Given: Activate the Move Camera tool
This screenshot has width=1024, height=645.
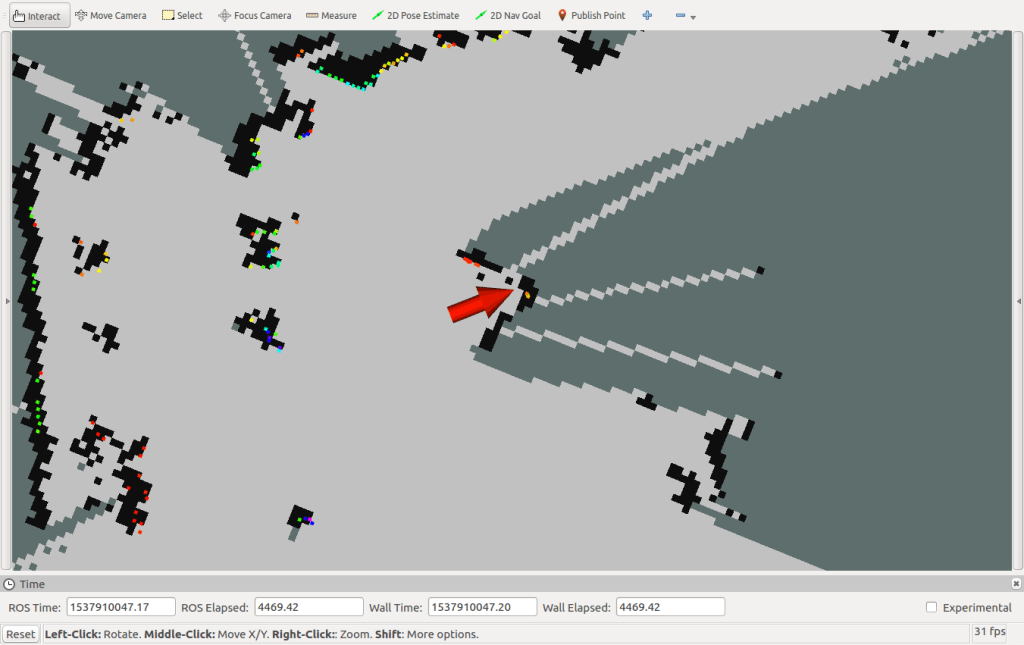Looking at the screenshot, I should 110,16.
